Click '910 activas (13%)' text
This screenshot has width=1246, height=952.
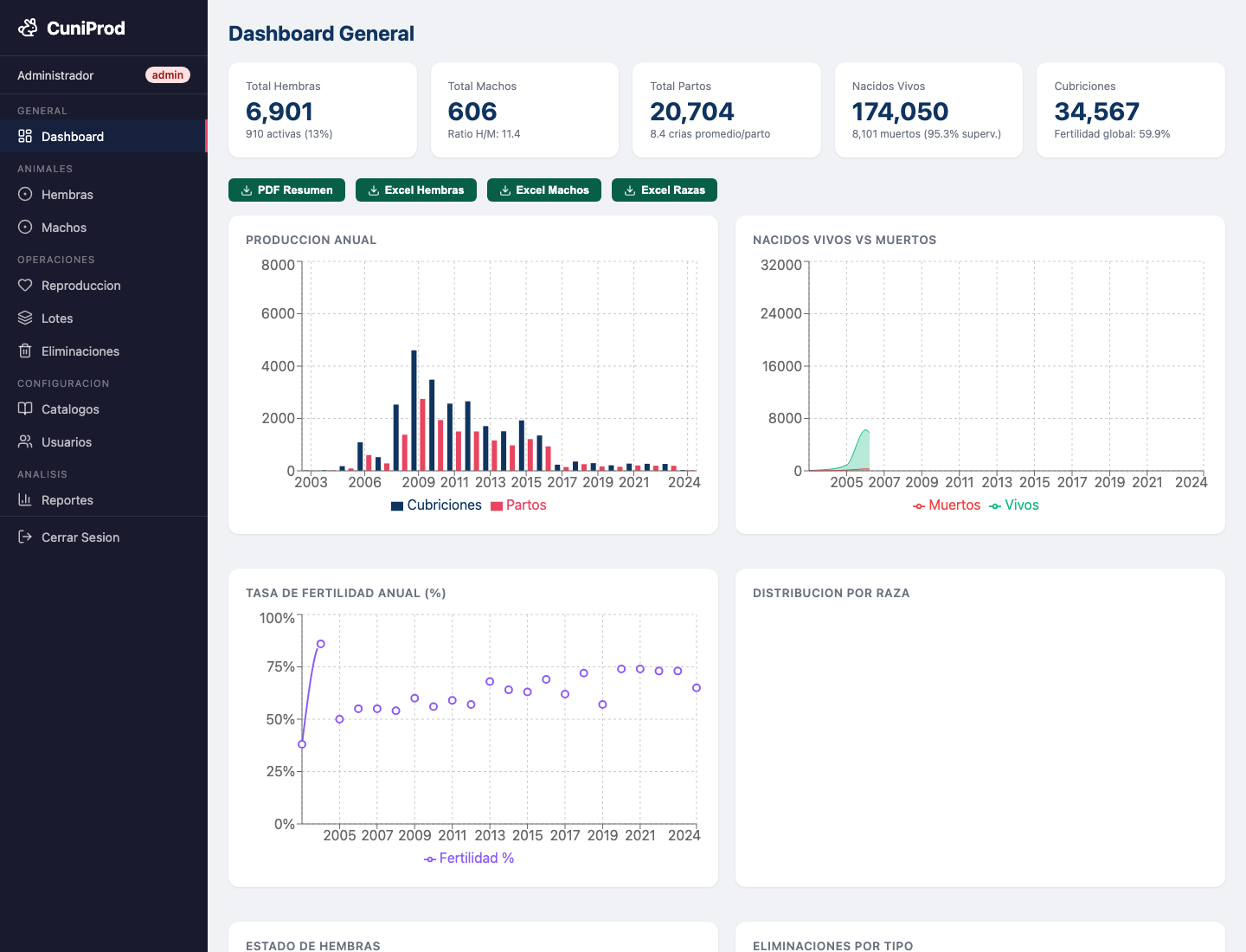tap(289, 134)
